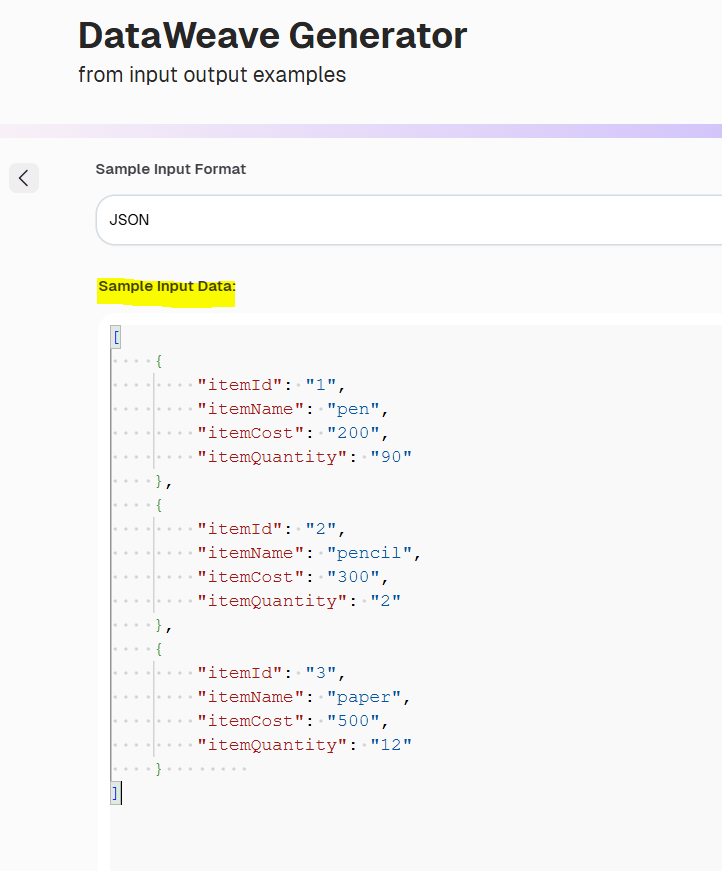Click the line "itemCost": "500"
Image resolution: width=722 pixels, height=871 pixels.
coord(293,721)
